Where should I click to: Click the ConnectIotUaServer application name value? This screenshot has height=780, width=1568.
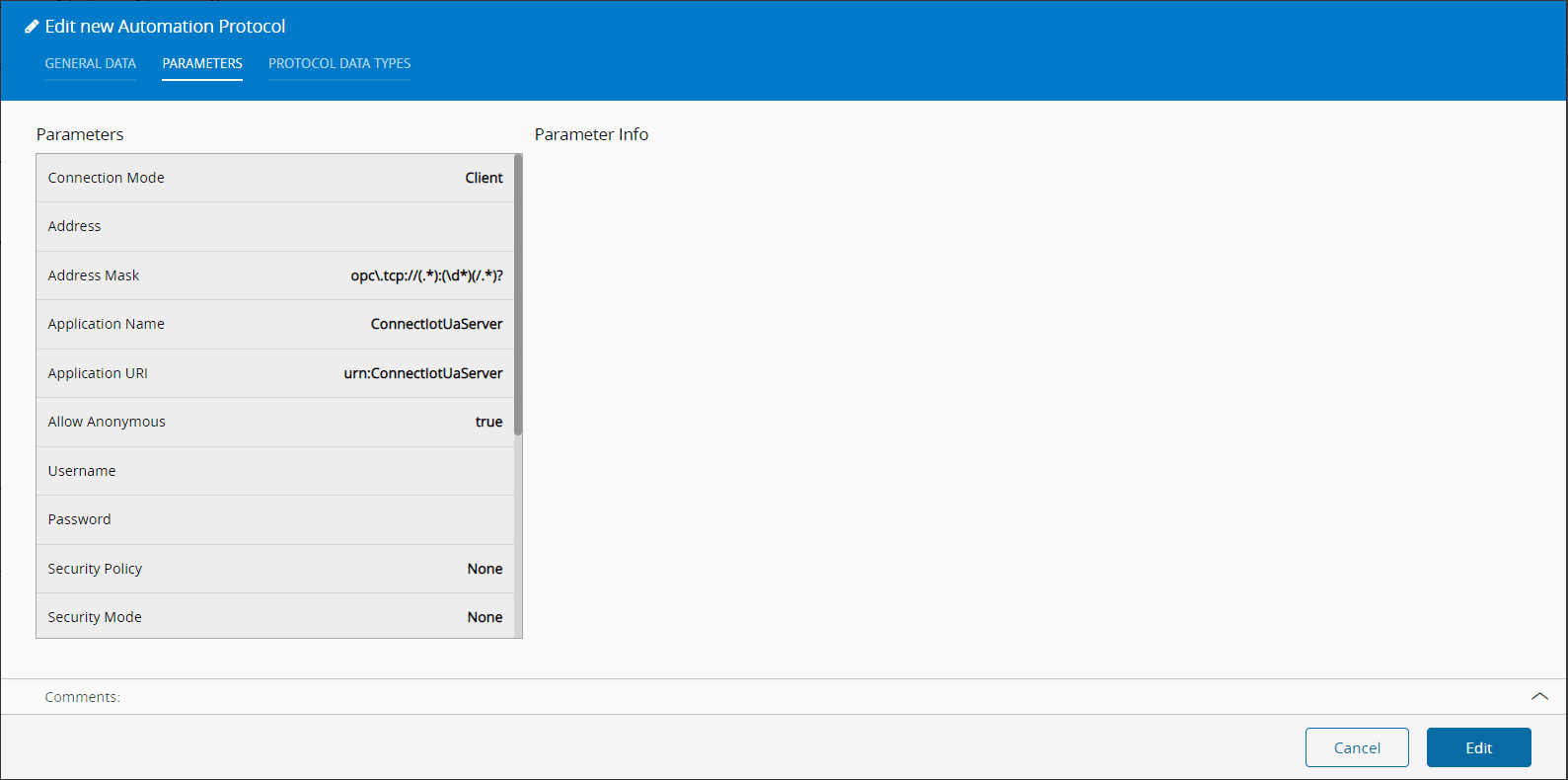[x=436, y=324]
